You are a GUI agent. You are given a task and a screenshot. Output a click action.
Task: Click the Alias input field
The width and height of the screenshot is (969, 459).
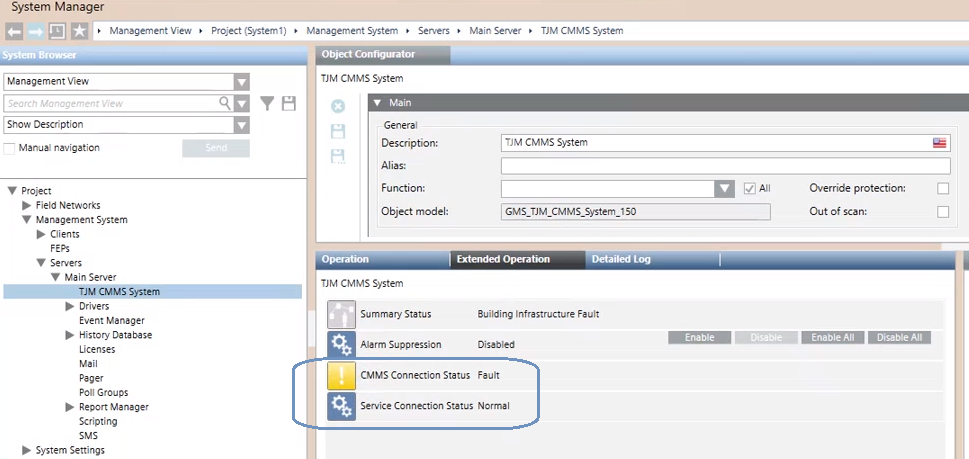click(725, 166)
